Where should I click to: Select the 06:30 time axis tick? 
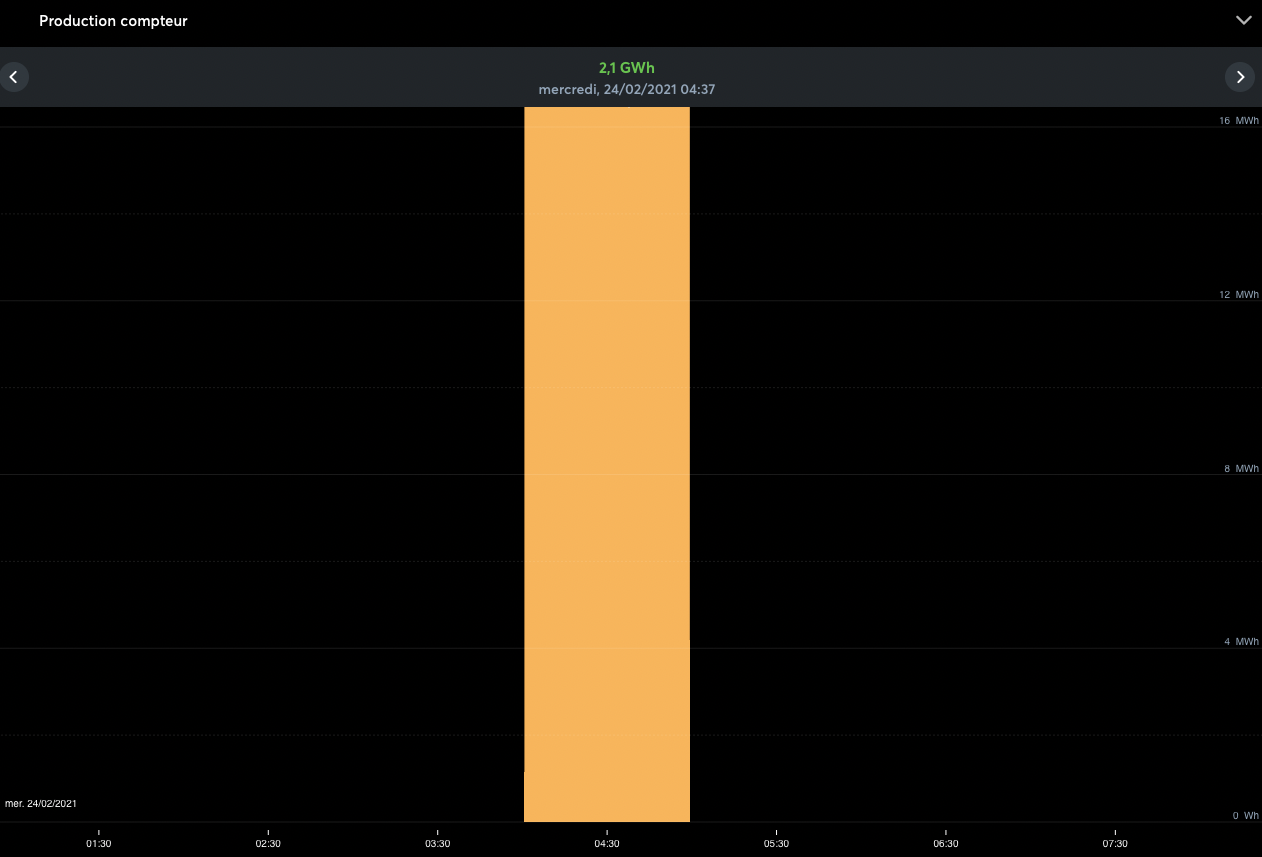coord(946,843)
